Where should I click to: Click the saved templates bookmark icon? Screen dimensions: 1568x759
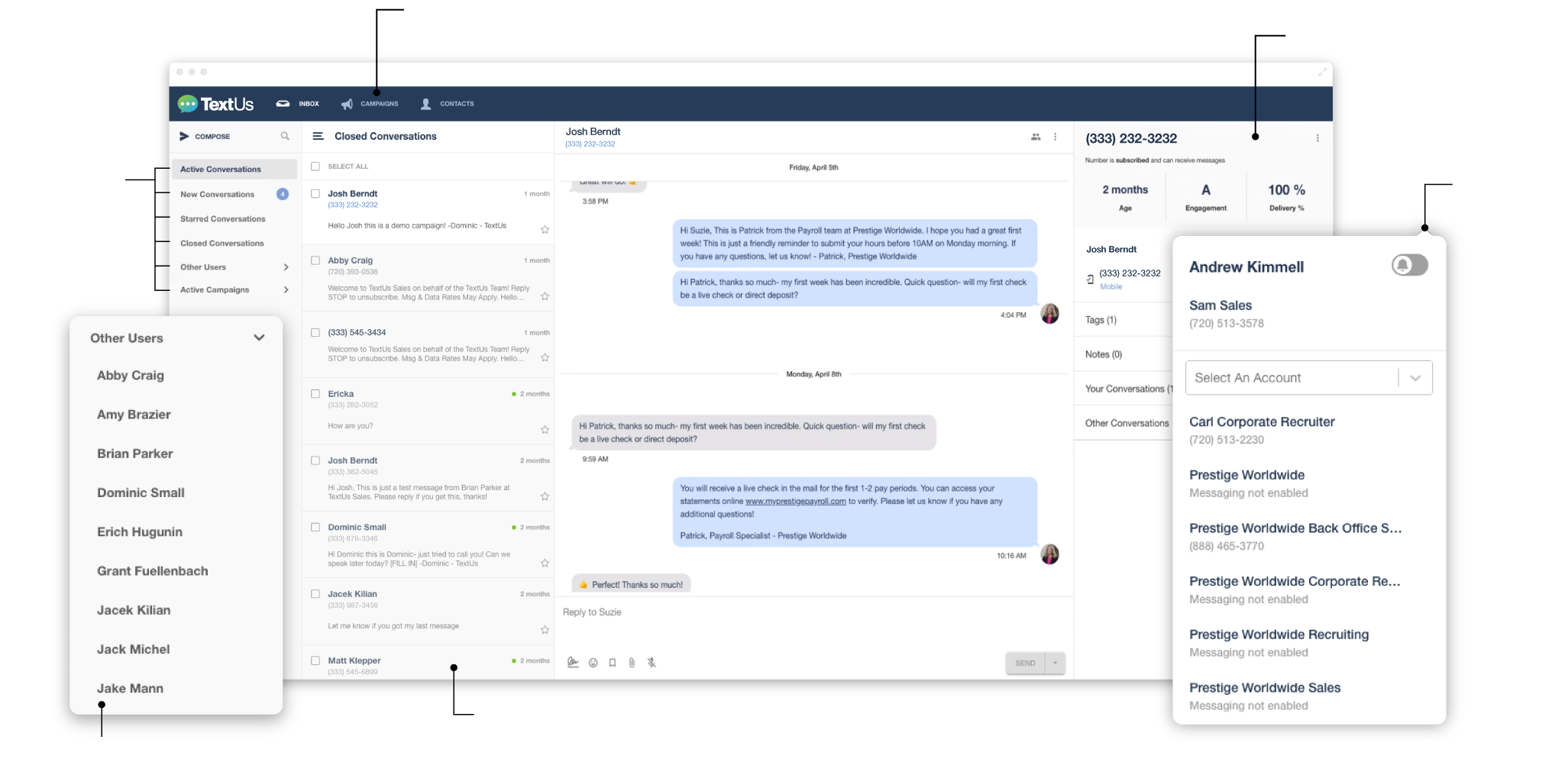coord(613,663)
